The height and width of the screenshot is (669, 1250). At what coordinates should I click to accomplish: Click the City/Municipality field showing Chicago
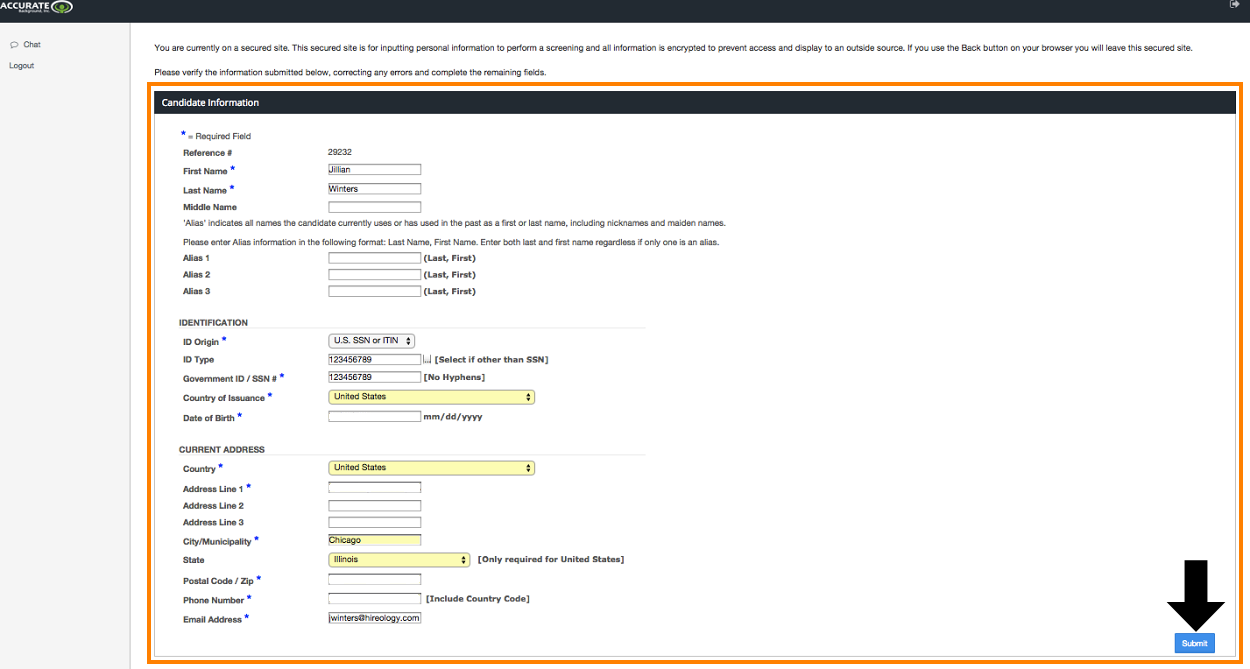[x=375, y=540]
